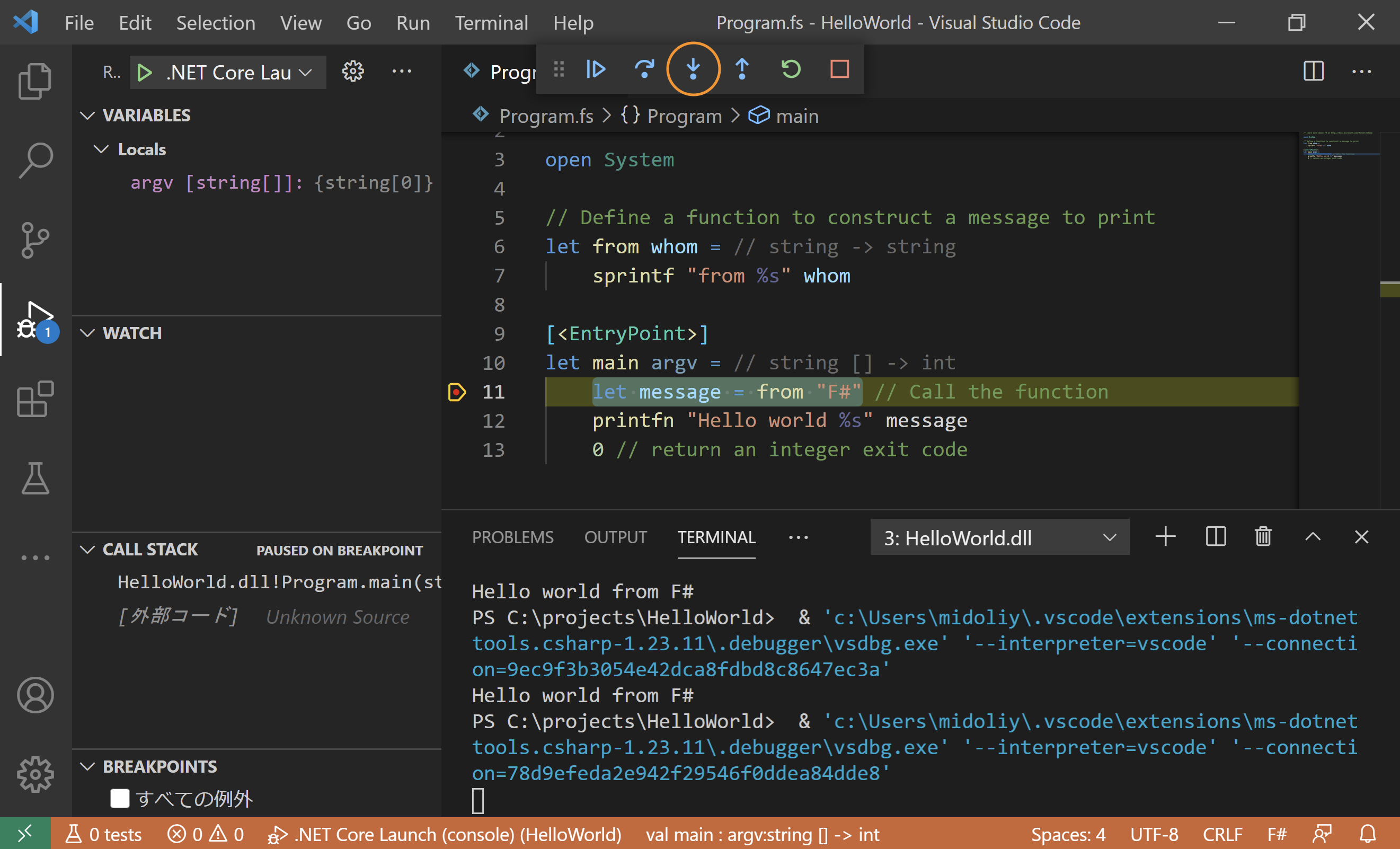Click the Spaces: 4 indentation setting
The width and height of the screenshot is (1400, 849).
click(x=1068, y=835)
